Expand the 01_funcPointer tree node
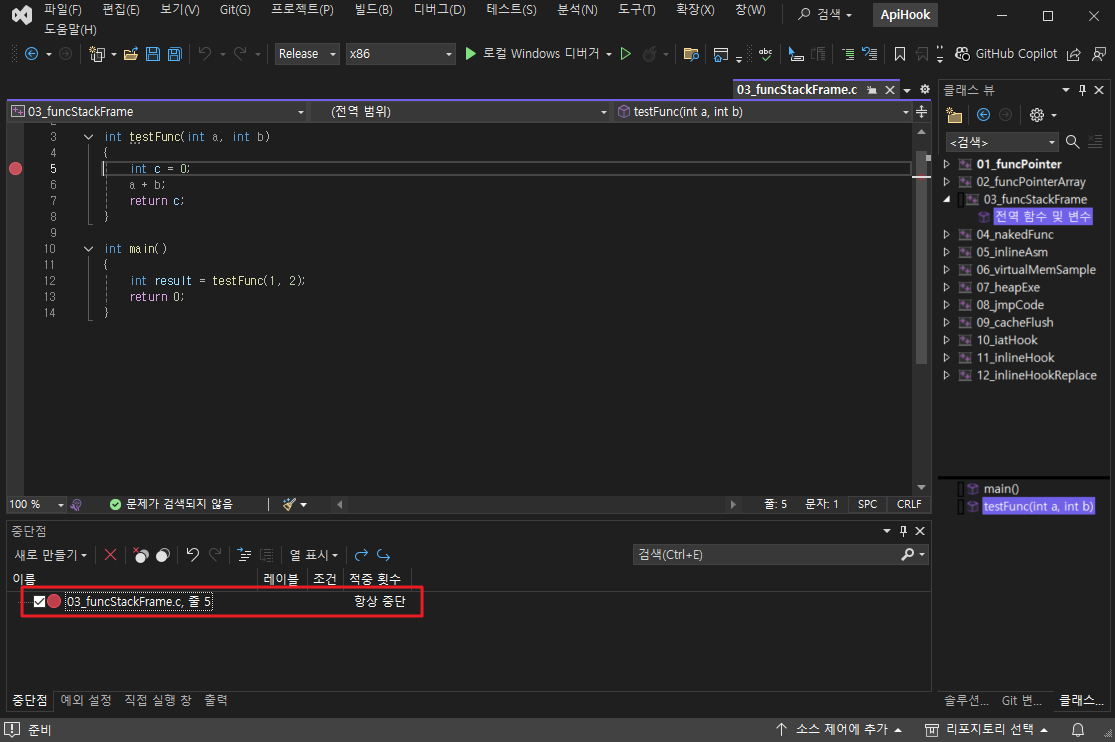This screenshot has width=1115, height=742. tap(946, 164)
